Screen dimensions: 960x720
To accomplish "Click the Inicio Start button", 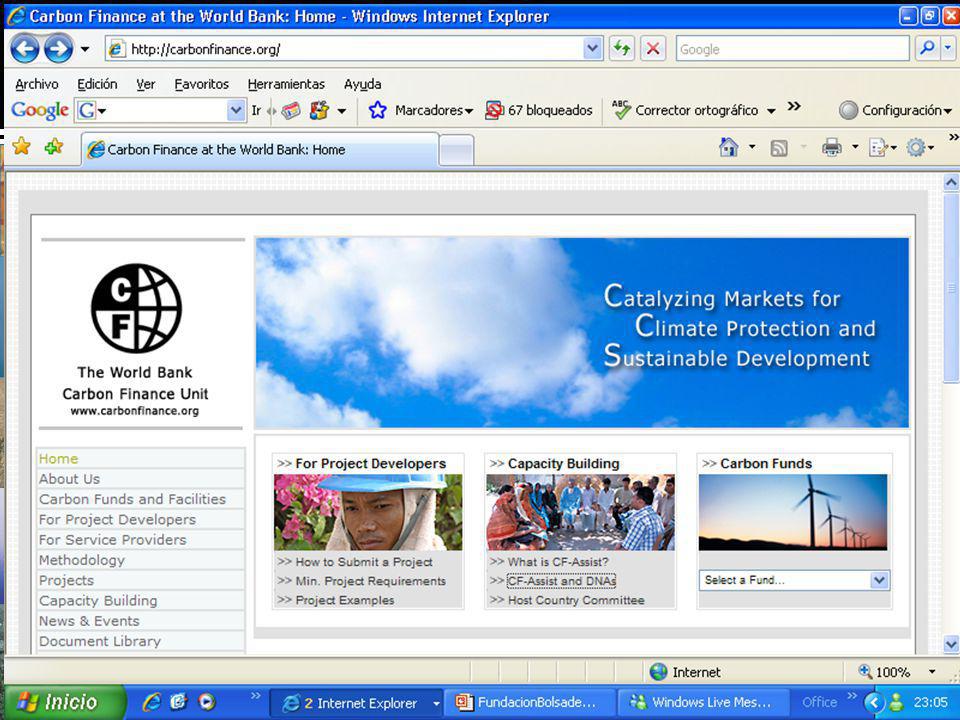I will point(64,702).
